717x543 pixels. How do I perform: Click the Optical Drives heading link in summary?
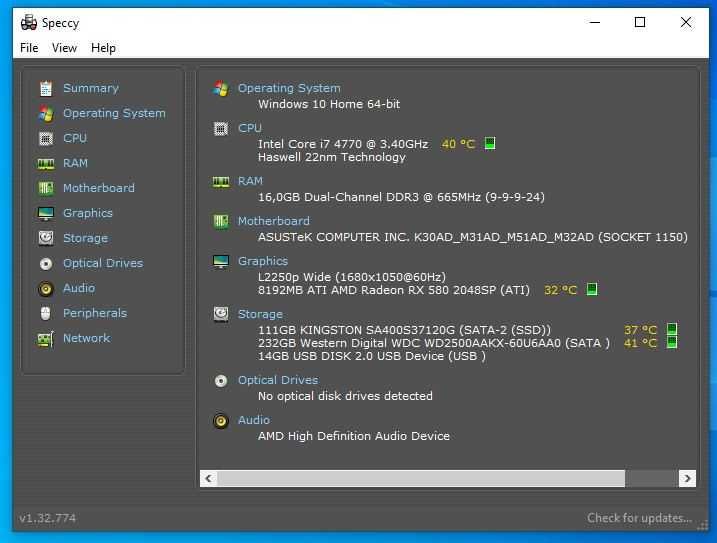point(278,380)
